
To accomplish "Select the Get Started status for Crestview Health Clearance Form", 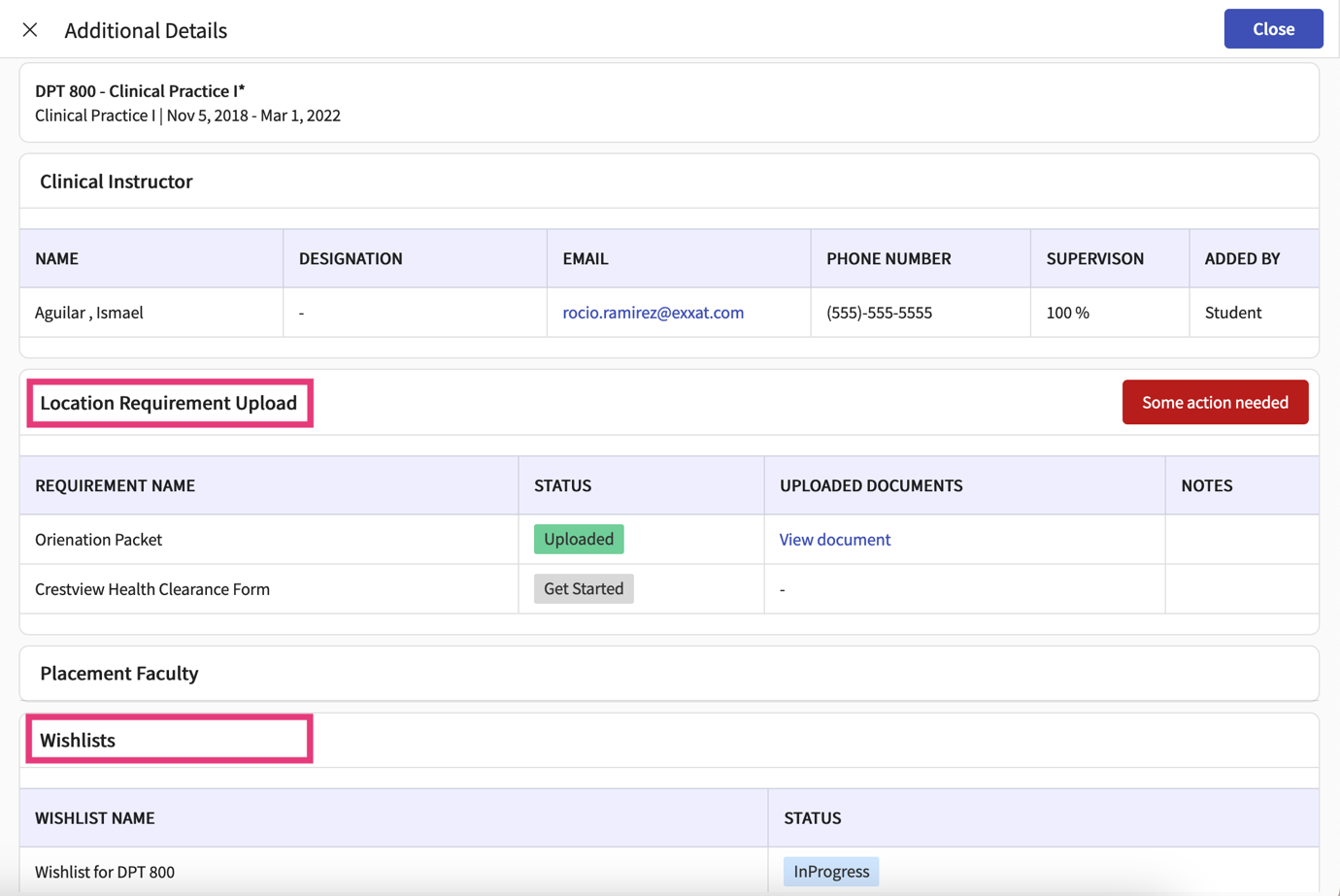I will 583,588.
